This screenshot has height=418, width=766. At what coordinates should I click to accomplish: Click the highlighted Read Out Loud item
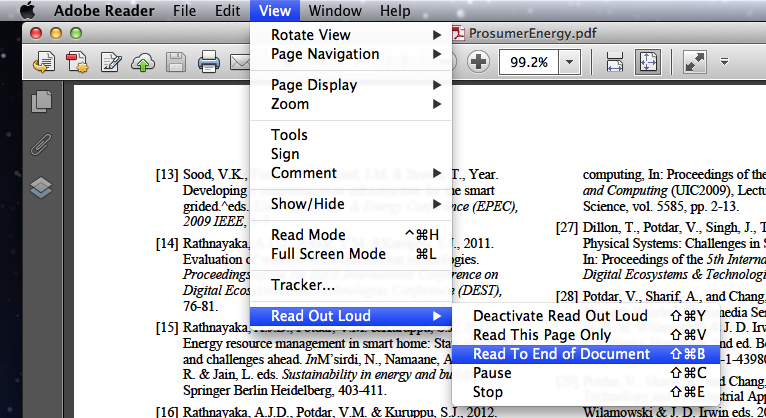351,316
